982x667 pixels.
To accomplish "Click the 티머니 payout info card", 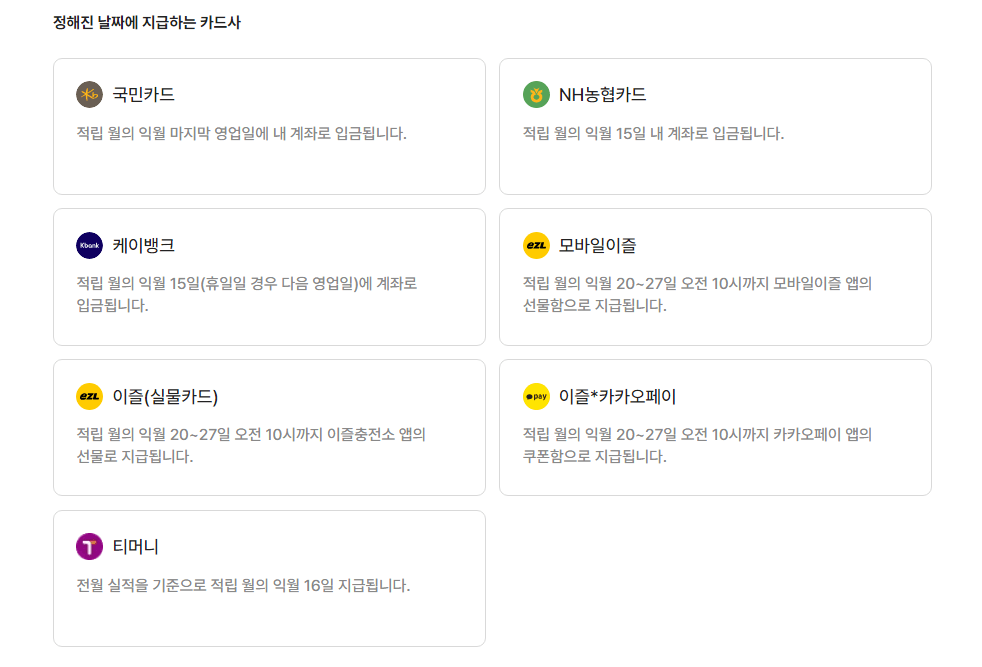I will [x=268, y=576].
